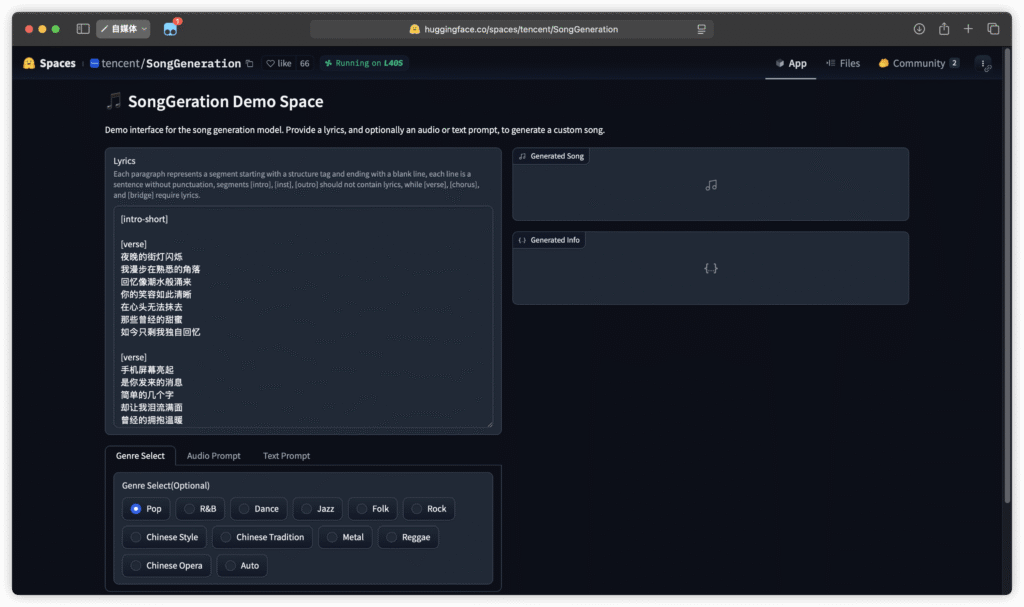Open the three-dot space options menu
Screen dimensions: 1024x607
pos(984,63)
